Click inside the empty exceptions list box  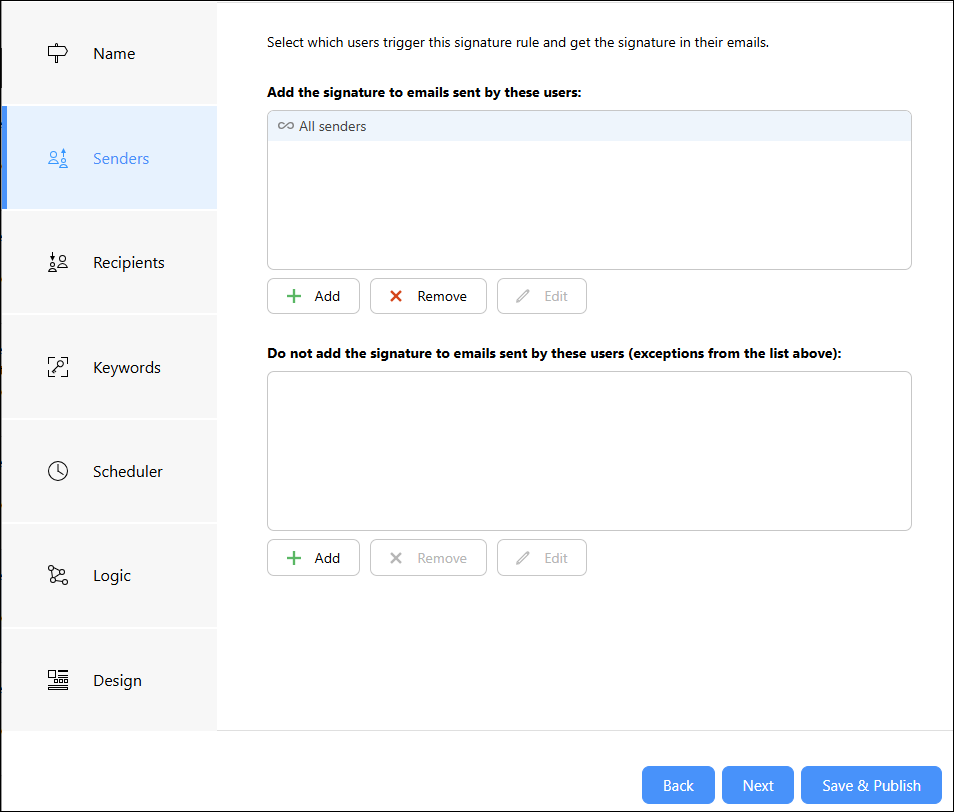(589, 451)
